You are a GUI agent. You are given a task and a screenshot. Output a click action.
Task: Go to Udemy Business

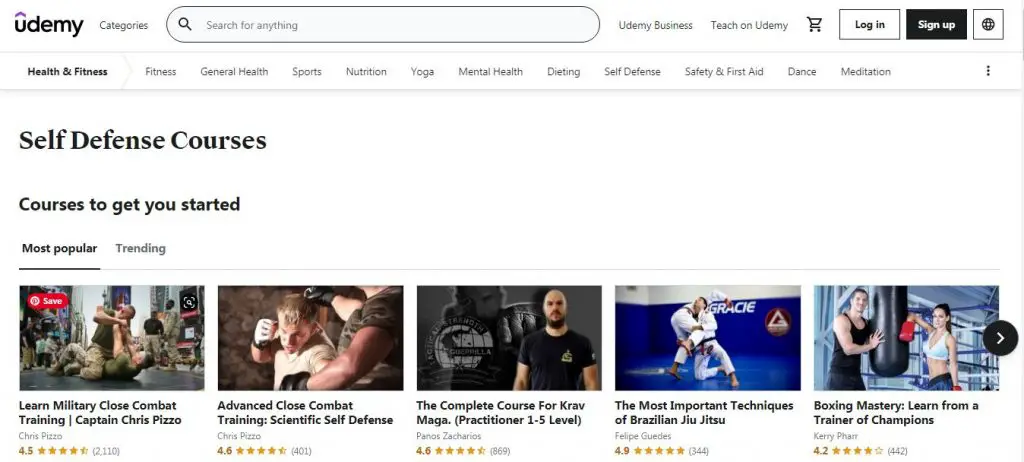[x=655, y=25]
